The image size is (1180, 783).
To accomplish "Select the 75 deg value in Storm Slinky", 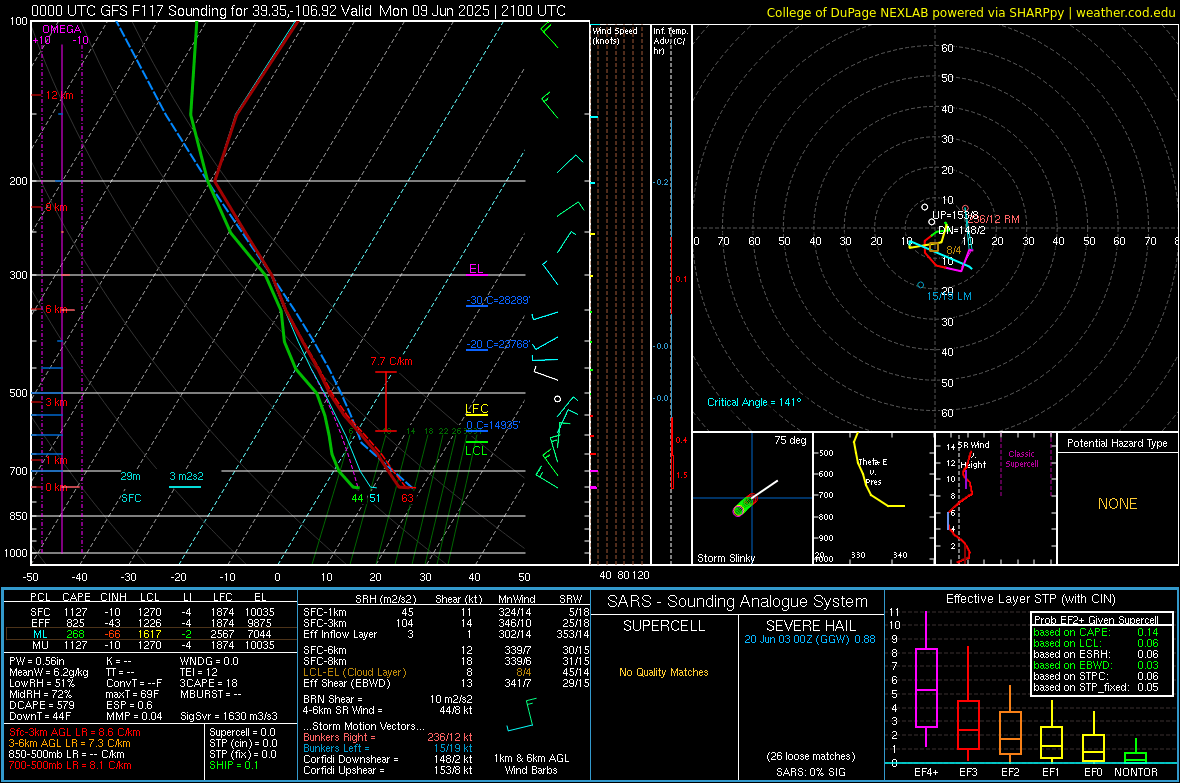I will [x=790, y=440].
